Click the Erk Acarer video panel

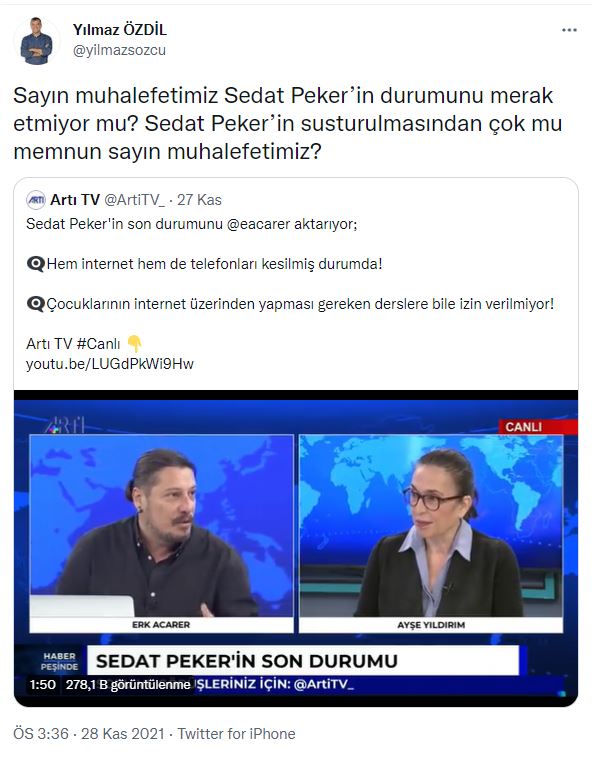point(161,534)
